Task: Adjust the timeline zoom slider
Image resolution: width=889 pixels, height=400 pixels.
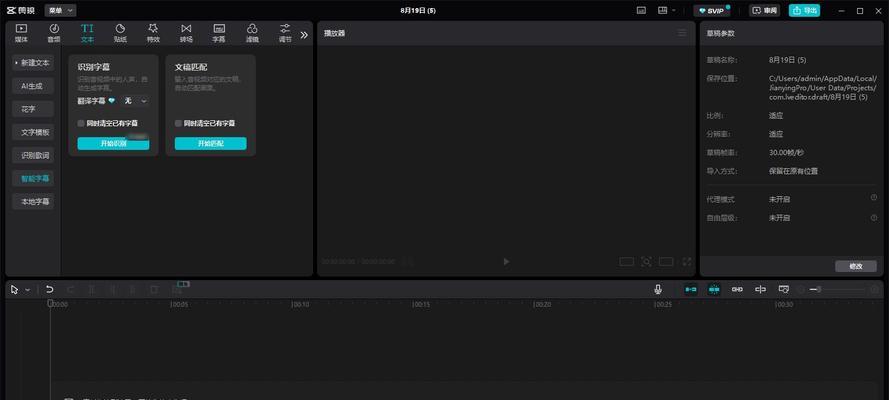Action: coord(839,290)
